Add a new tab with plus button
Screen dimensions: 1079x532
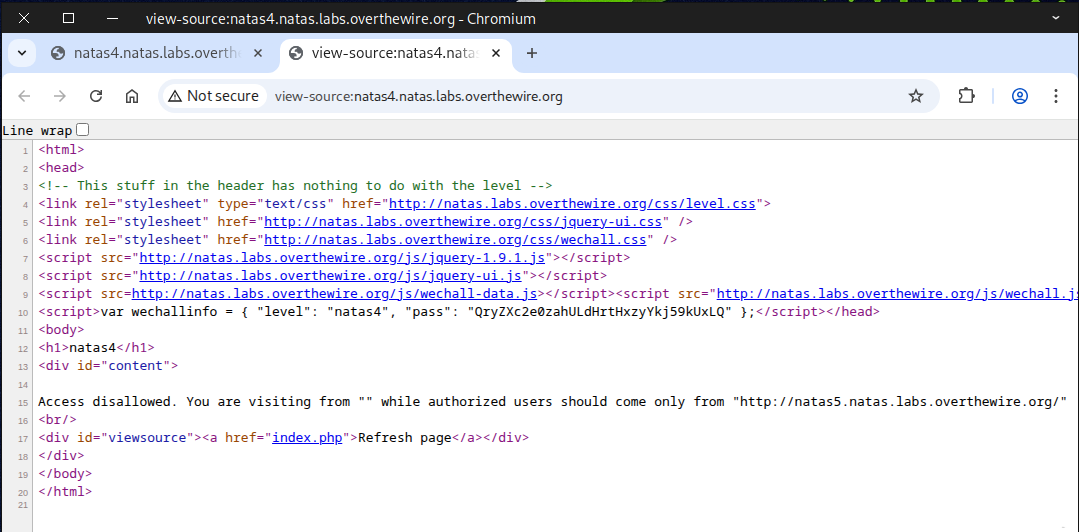[532, 53]
